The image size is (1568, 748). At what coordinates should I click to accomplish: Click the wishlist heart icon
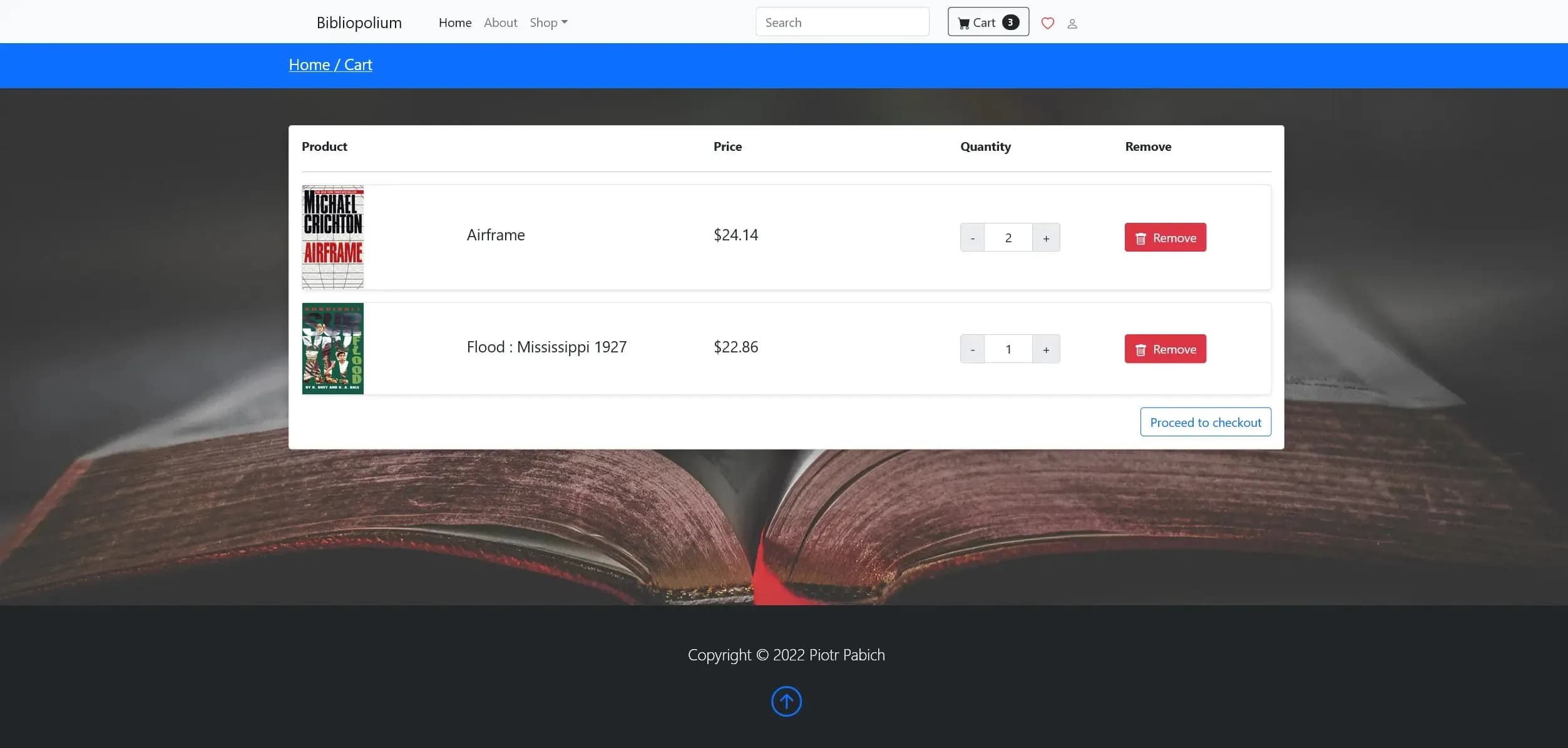1047,22
